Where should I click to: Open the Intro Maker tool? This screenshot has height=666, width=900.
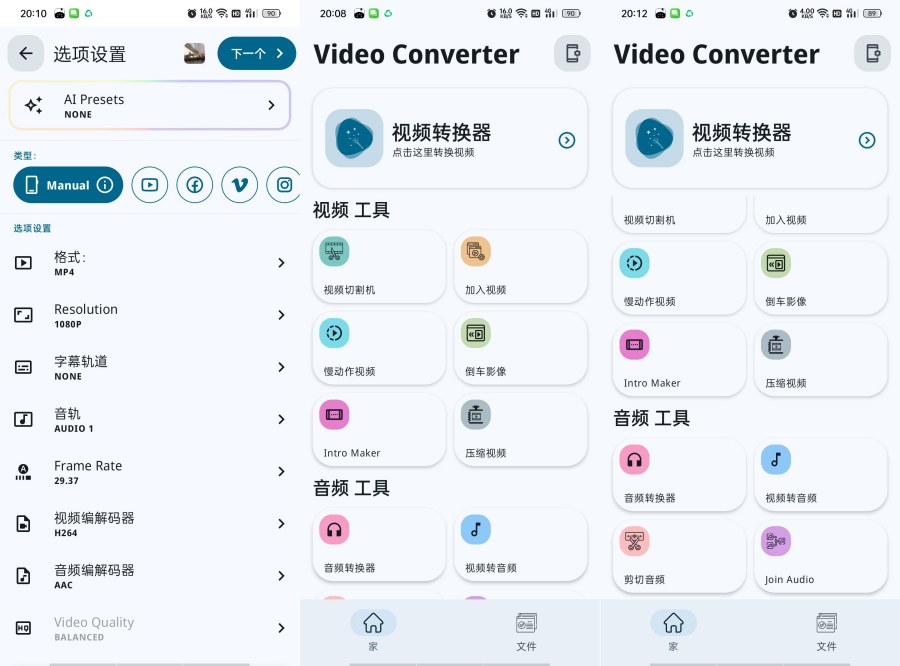[378, 430]
